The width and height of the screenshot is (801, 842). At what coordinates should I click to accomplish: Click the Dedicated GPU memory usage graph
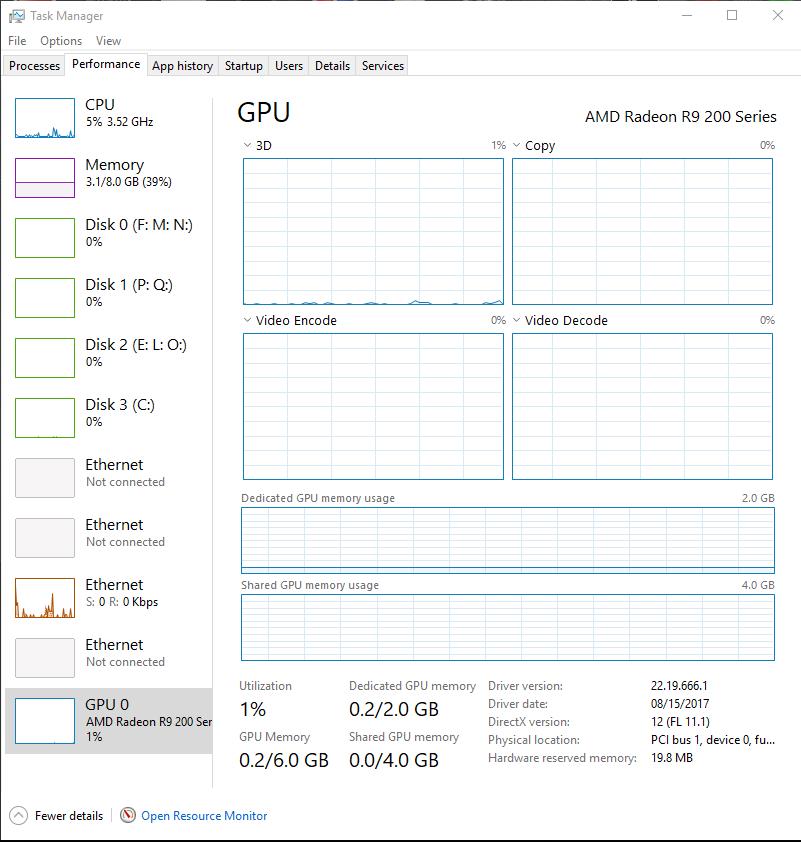pos(507,540)
